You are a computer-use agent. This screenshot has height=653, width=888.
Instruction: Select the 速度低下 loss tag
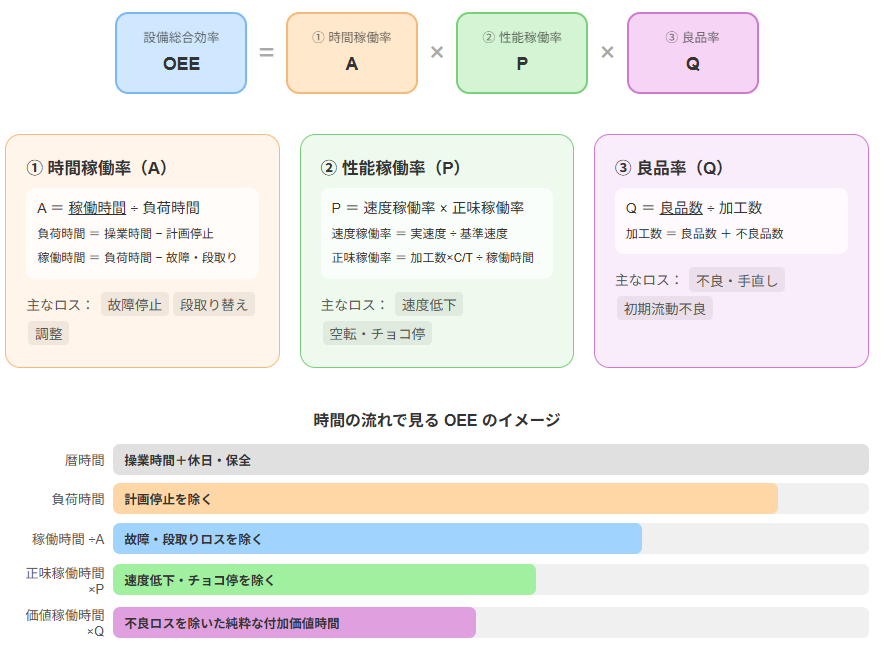pos(429,305)
